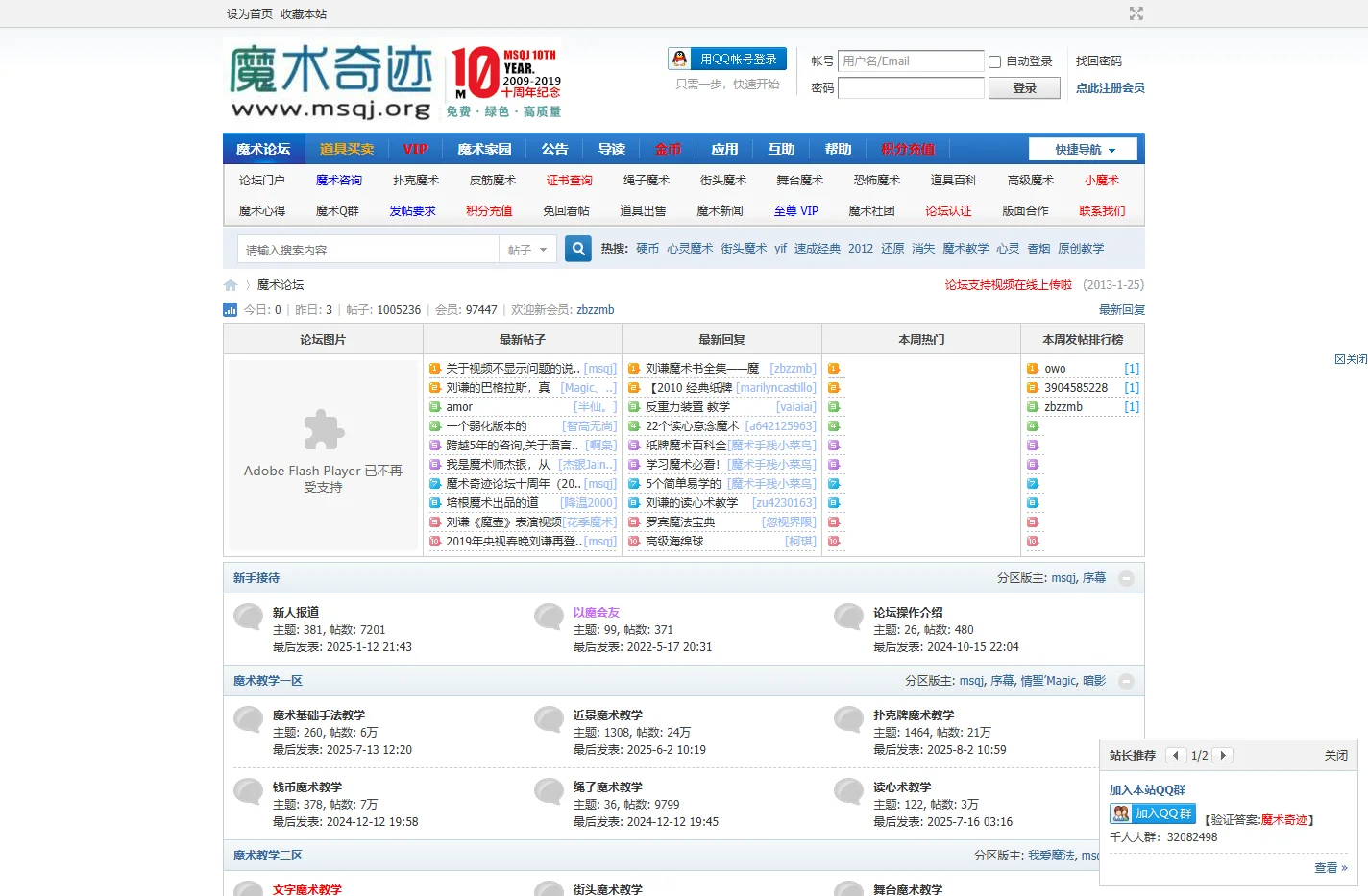Open the 积分充值 nav tab
Image resolution: width=1368 pixels, height=896 pixels.
tap(908, 149)
